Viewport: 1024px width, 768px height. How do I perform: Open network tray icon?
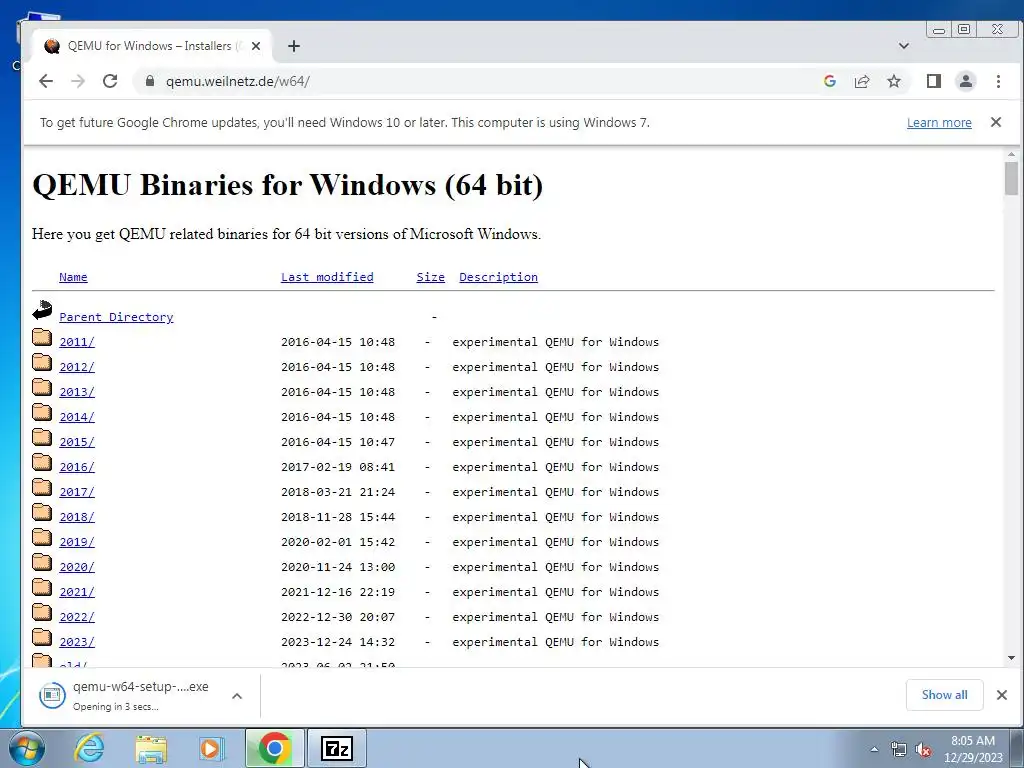pos(899,750)
